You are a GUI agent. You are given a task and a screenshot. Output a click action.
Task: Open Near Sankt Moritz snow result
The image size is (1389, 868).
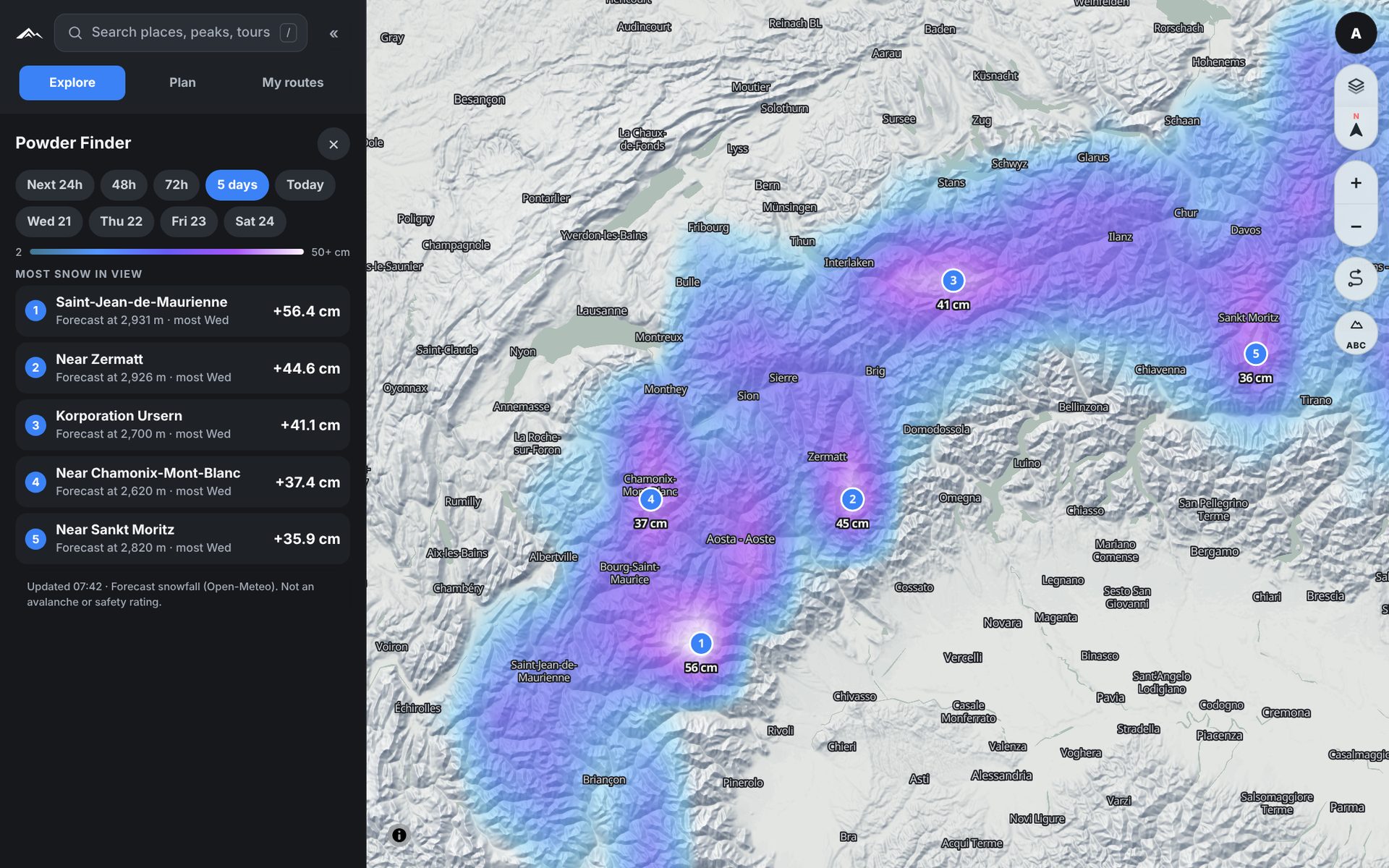click(182, 539)
